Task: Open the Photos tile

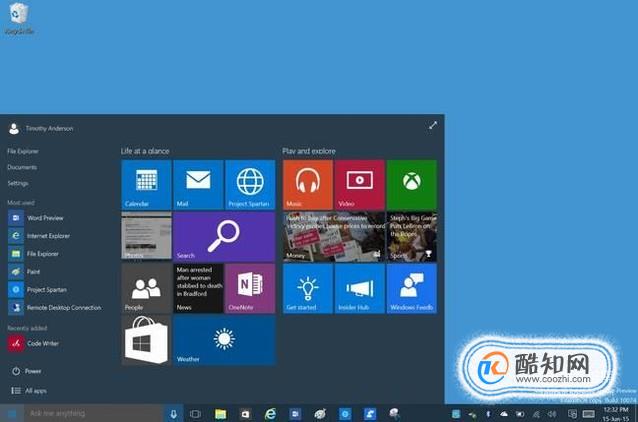Action: [146, 236]
